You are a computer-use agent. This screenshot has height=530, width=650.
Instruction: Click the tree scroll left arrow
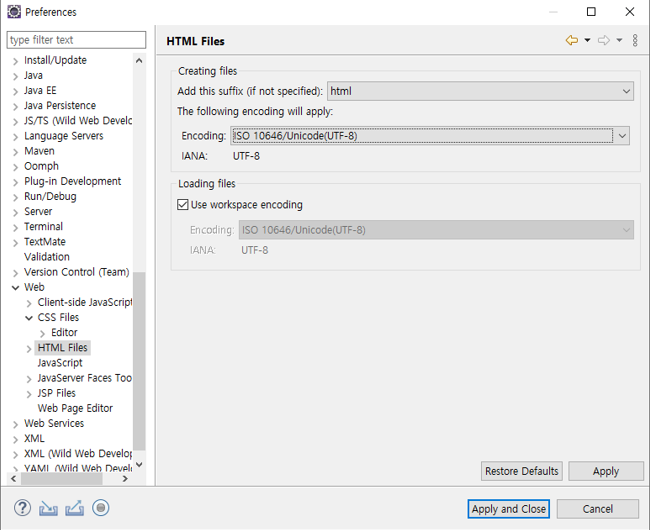click(14, 479)
